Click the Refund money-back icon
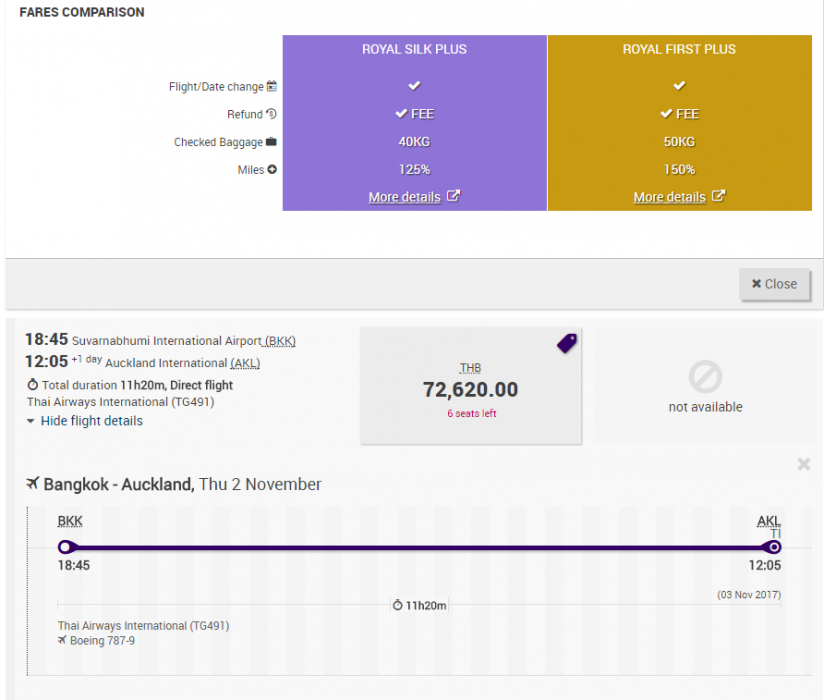824x700 pixels. [x=272, y=114]
